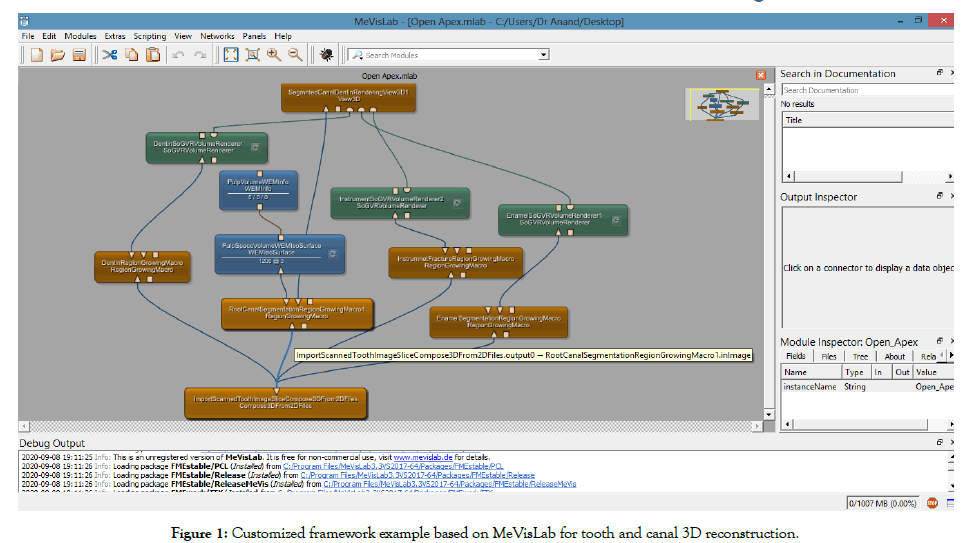Click network view vertical scrollbar down arrow
Image resolution: width=975 pixels, height=543 pixels.
point(769,414)
